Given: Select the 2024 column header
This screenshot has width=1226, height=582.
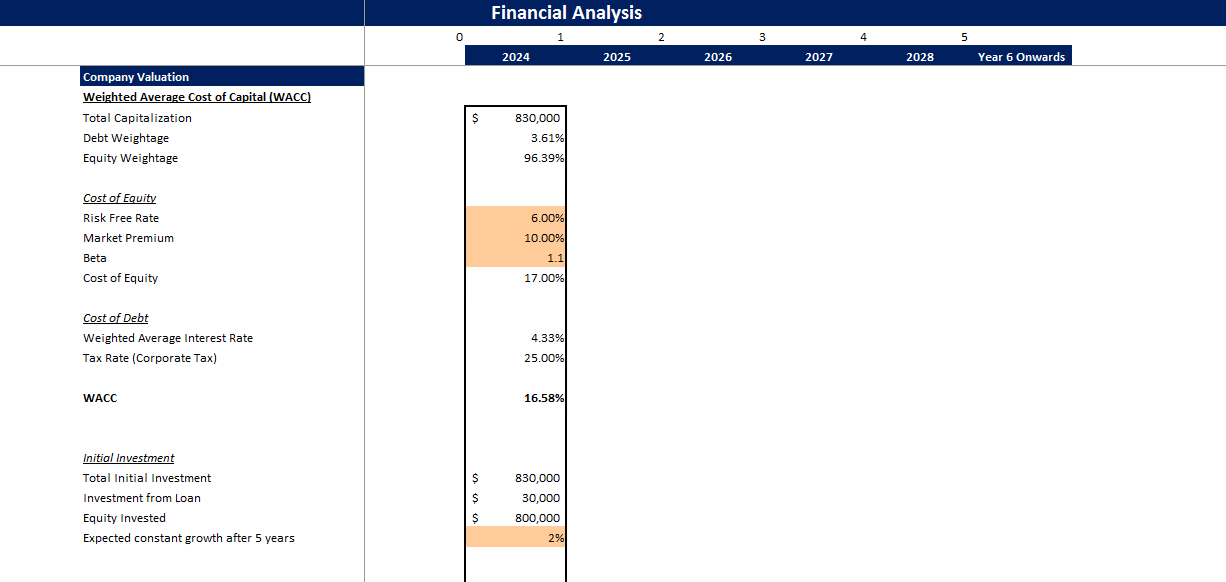Looking at the screenshot, I should [515, 56].
